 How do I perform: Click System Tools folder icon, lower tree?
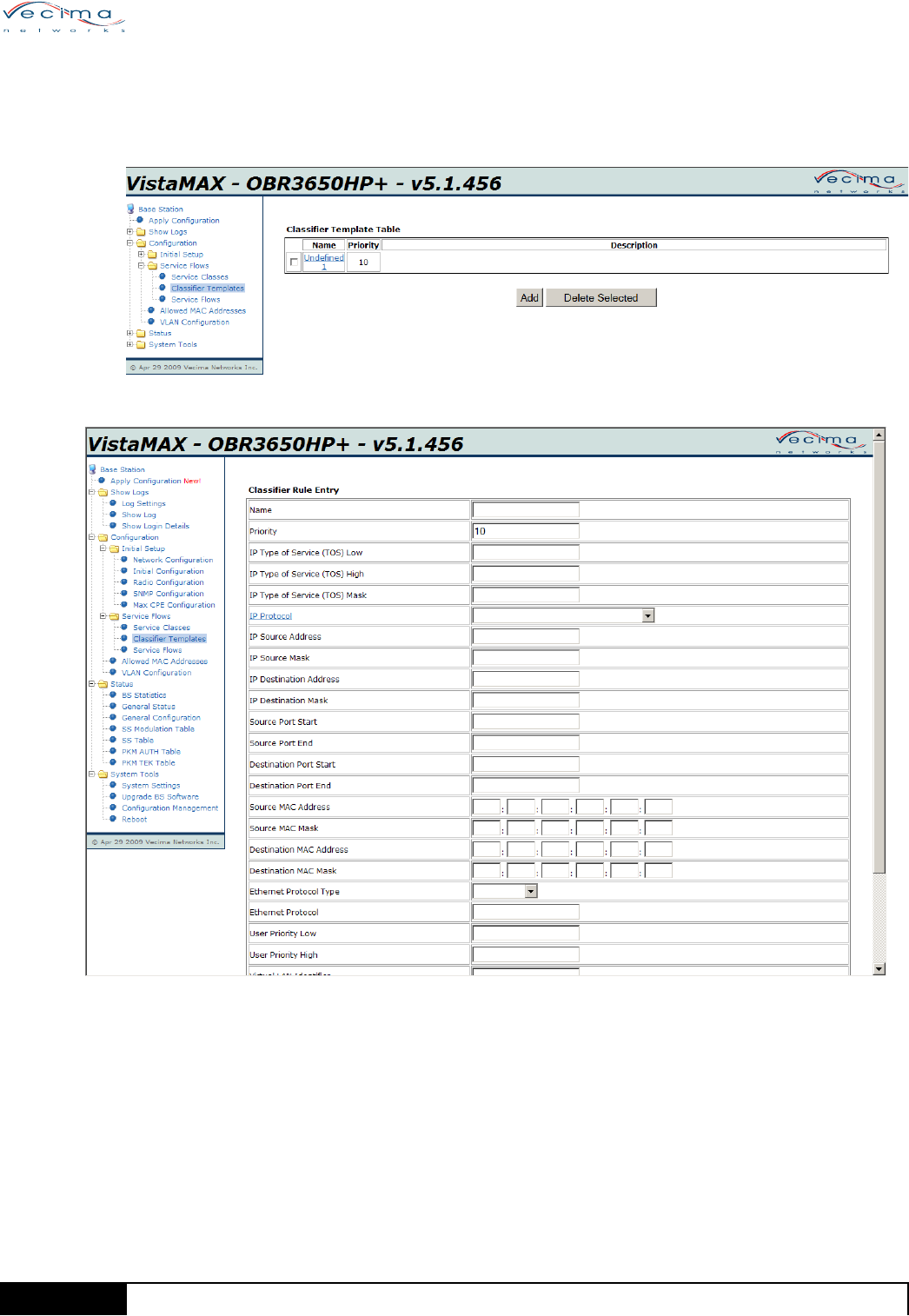103,774
